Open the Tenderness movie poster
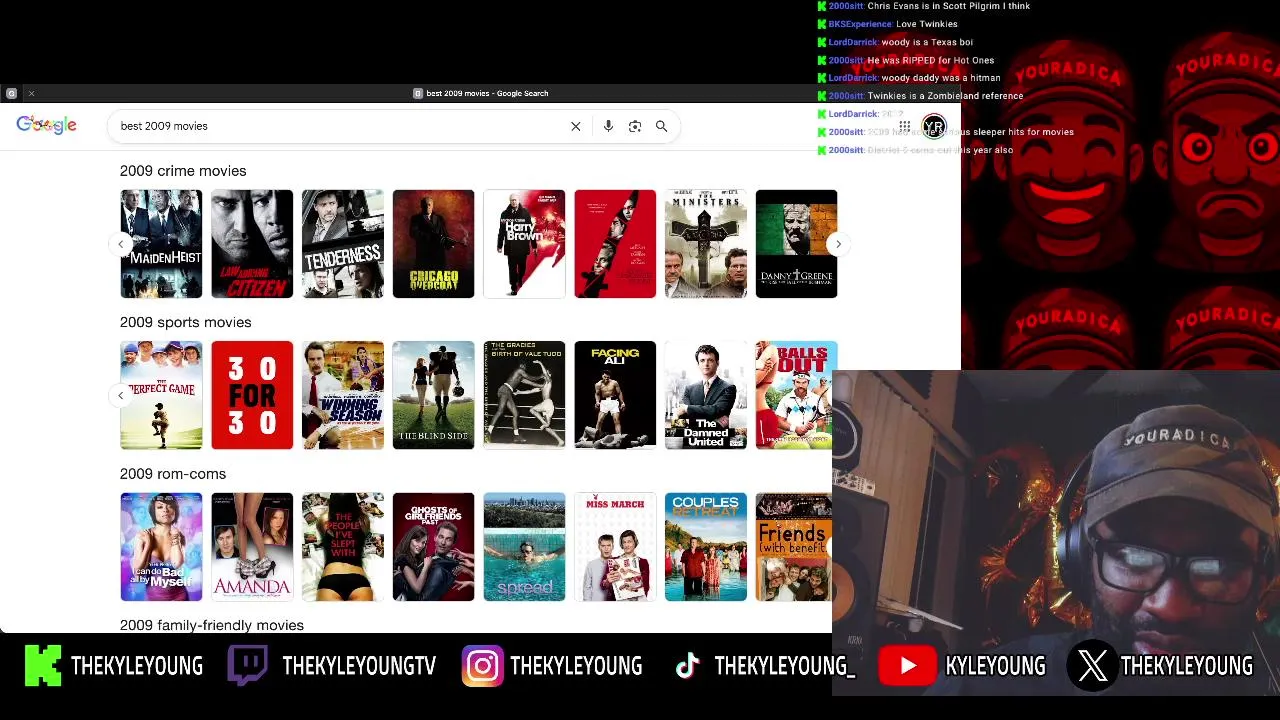This screenshot has height=720, width=1280. click(x=343, y=244)
